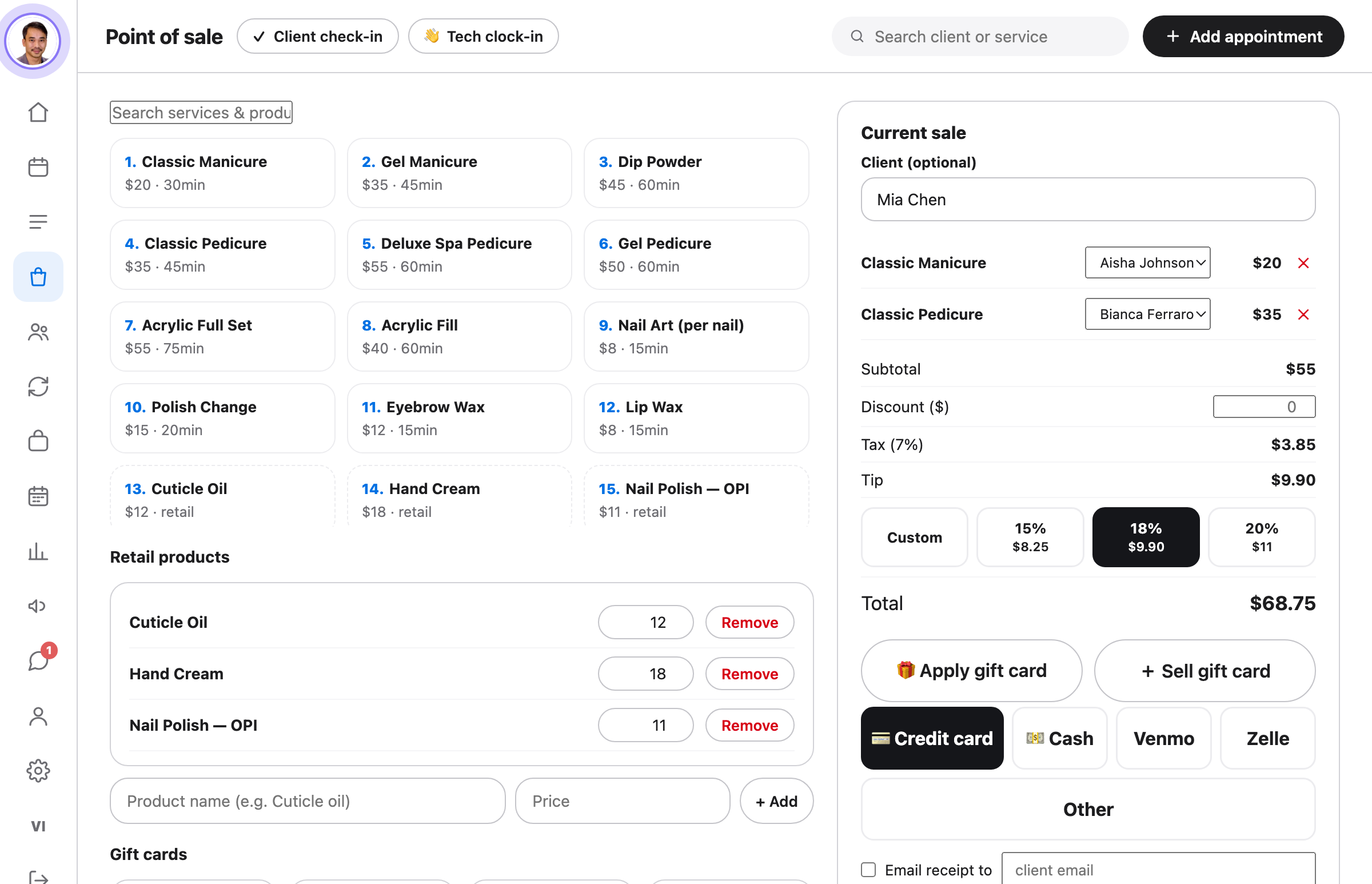Choose Cash payment method
This screenshot has height=884, width=1372.
1059,738
